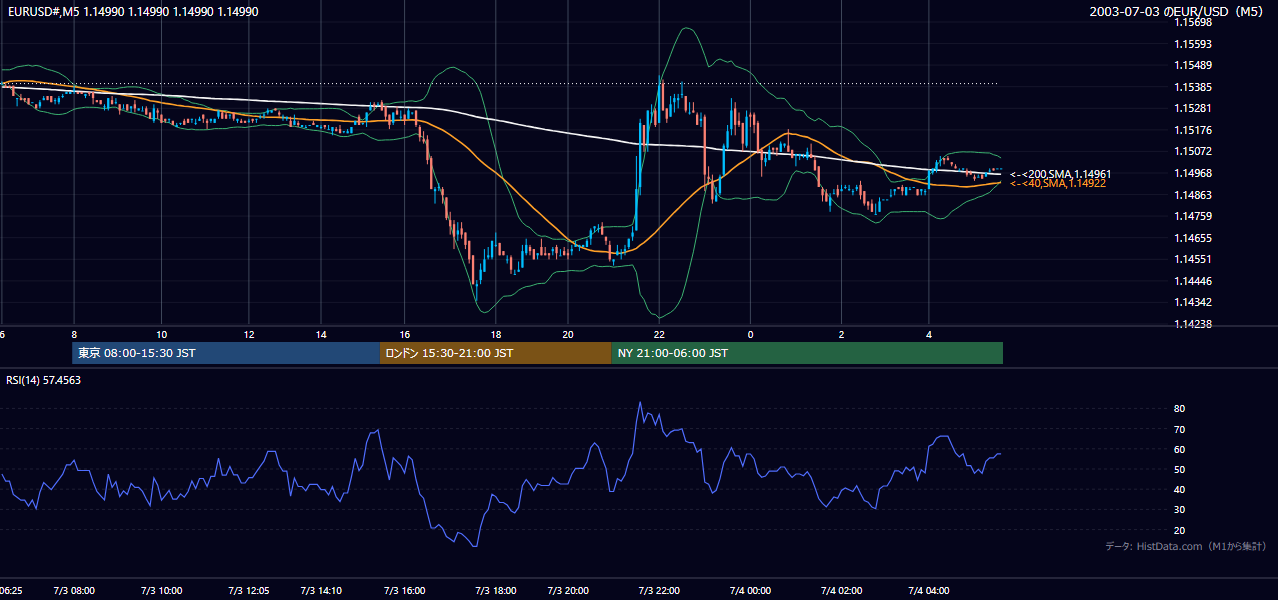This screenshot has width=1278, height=600.
Task: Click RSI scale value 80
Action: tap(1180, 409)
